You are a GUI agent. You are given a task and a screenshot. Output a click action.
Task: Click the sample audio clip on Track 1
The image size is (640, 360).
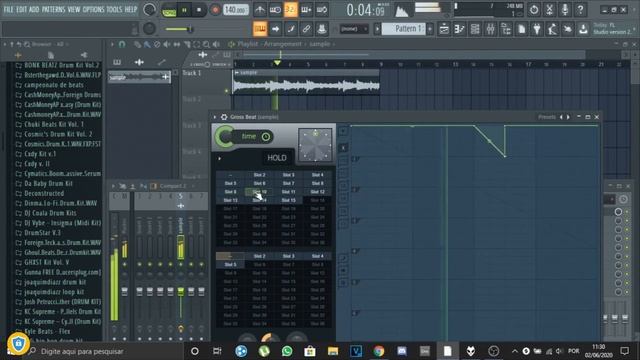306,82
